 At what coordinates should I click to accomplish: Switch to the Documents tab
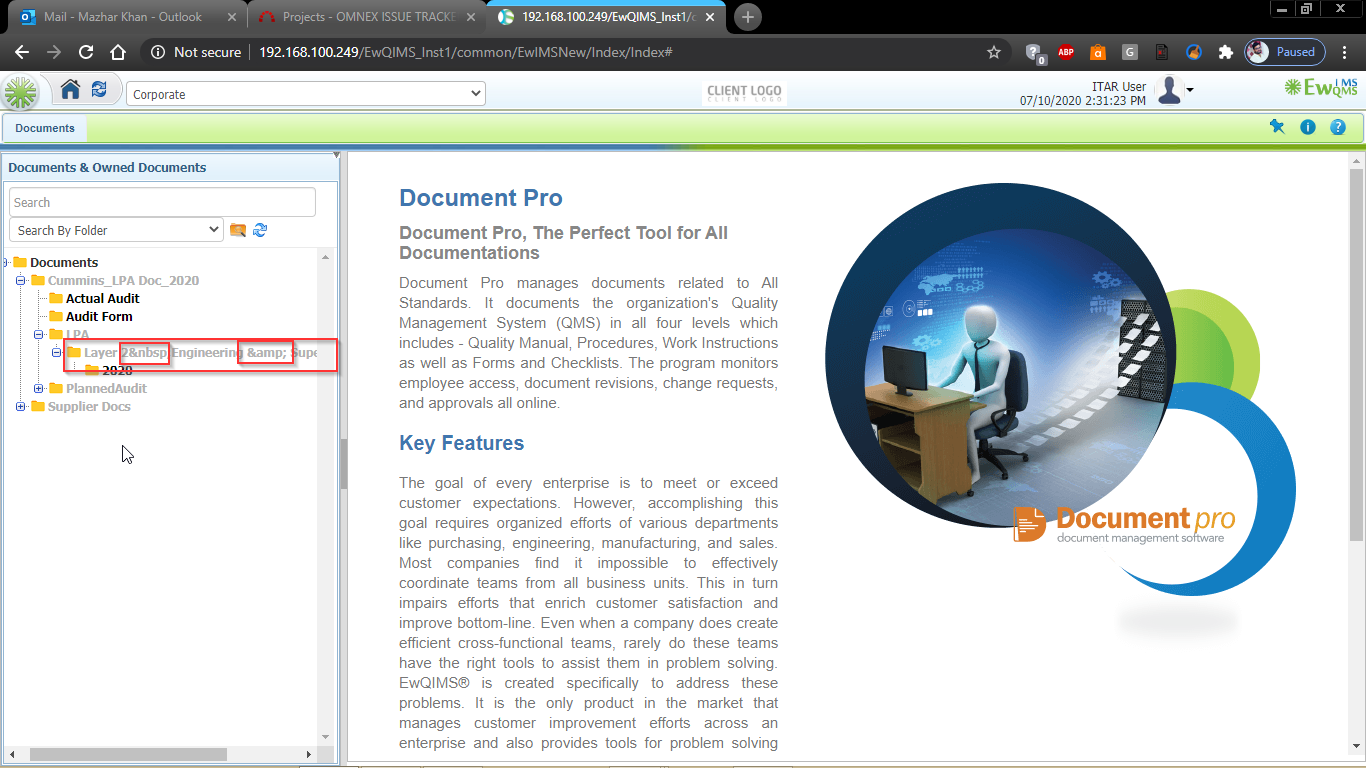[x=45, y=128]
